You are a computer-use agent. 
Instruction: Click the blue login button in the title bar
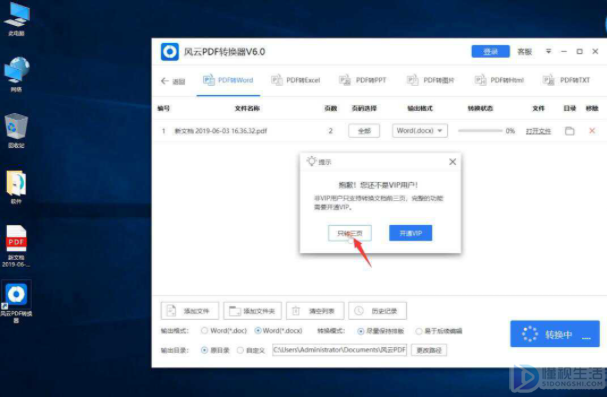coord(490,51)
